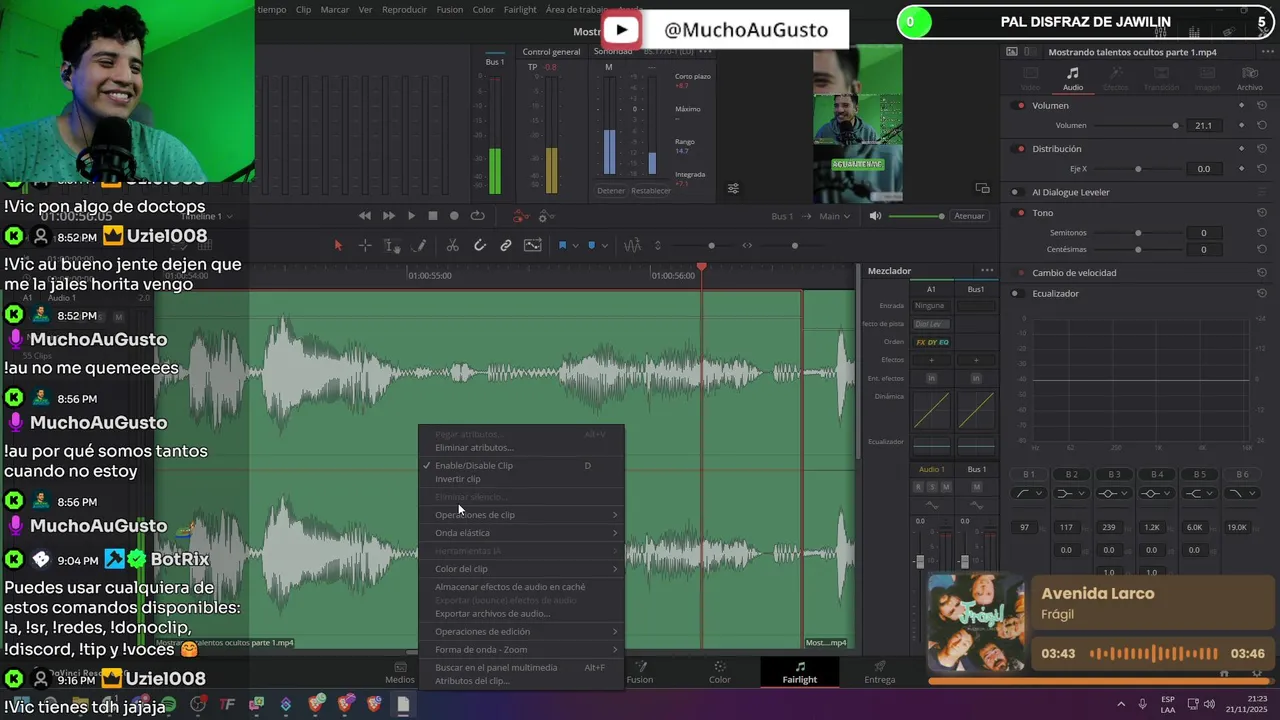
Task: Click the Atenuar button
Action: (969, 216)
